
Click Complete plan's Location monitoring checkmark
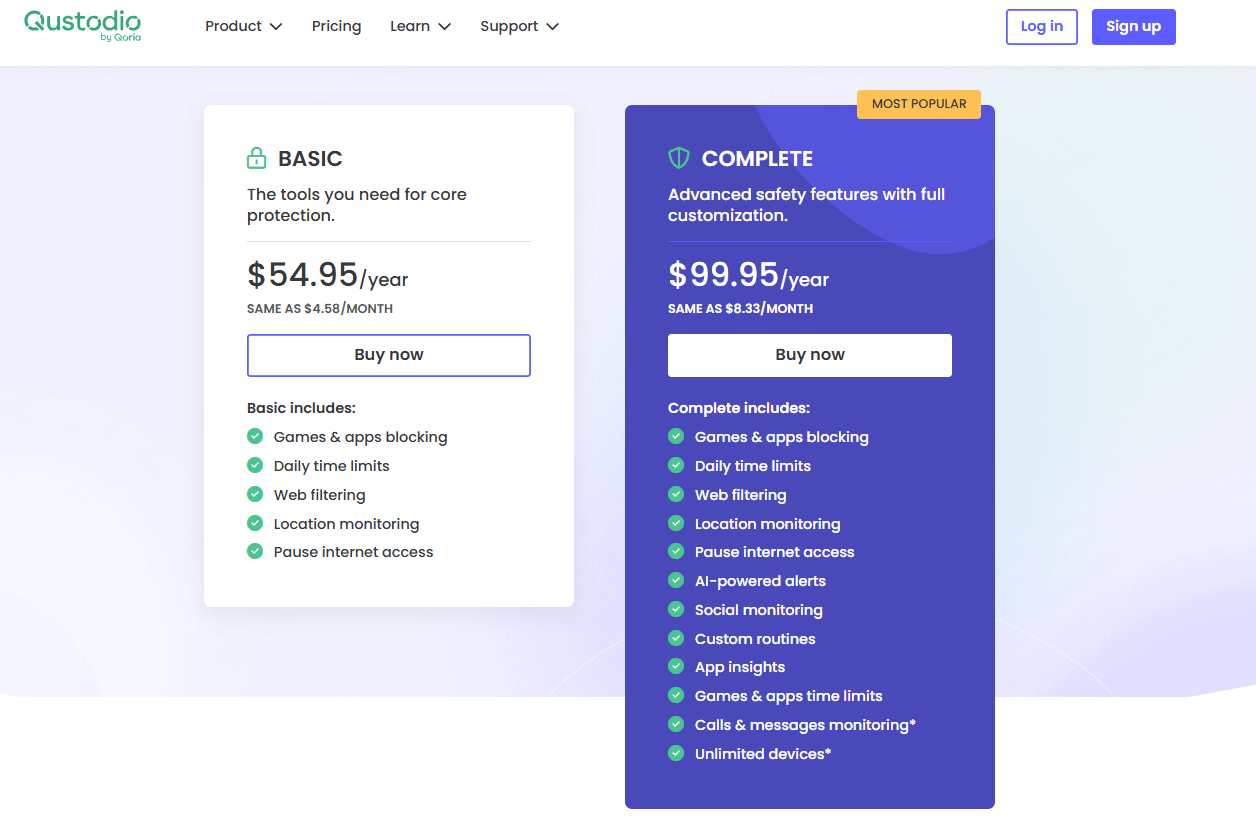tap(676, 523)
